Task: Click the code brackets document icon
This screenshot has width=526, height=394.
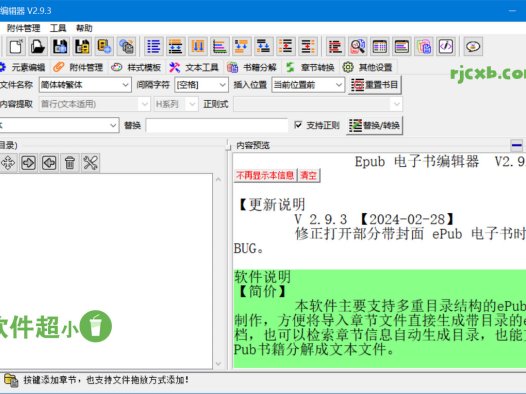Action: [446, 46]
